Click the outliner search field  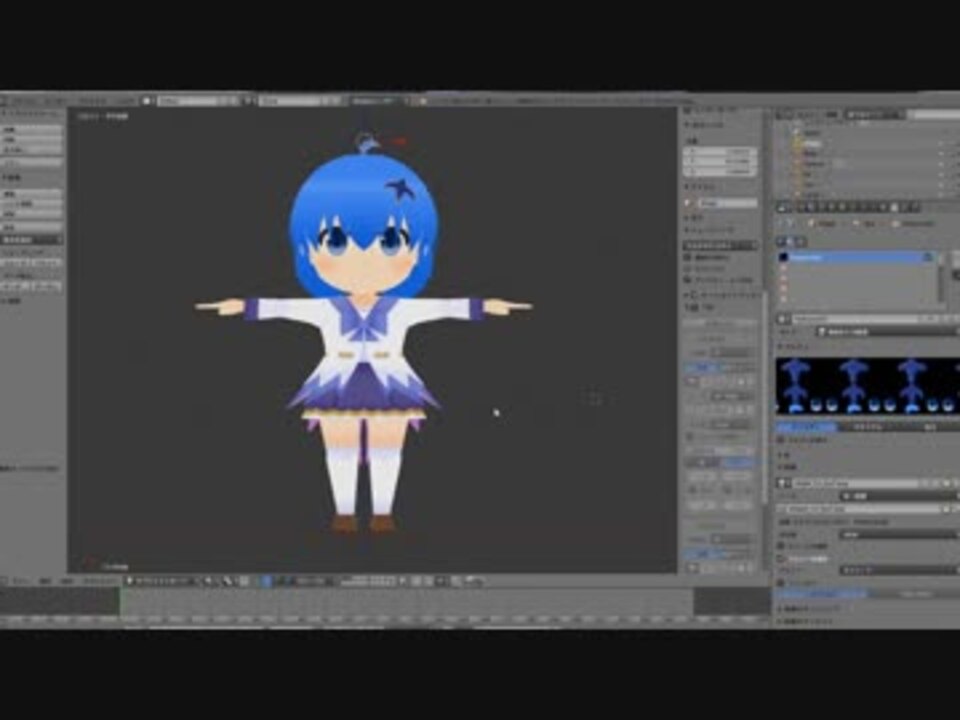(934, 114)
